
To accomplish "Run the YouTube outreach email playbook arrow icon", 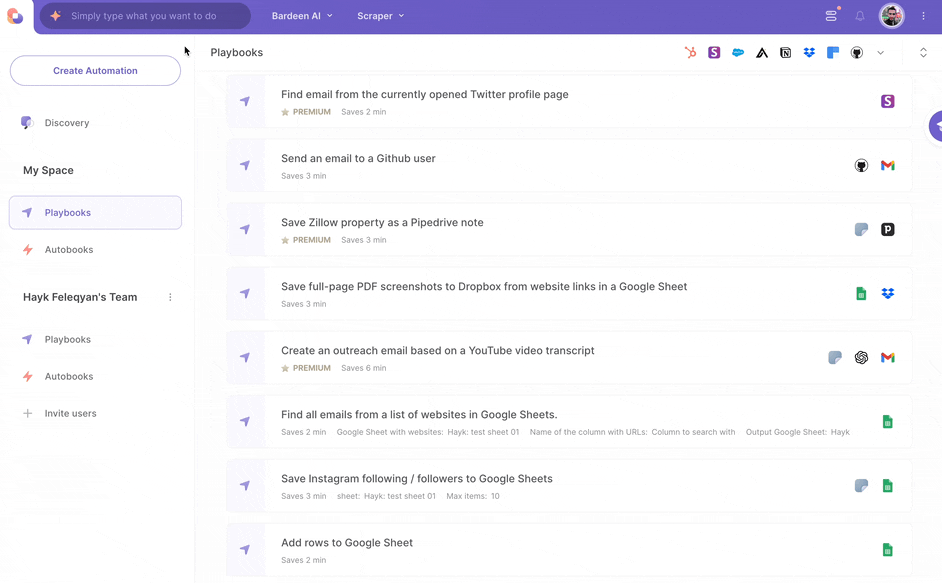I will tap(245, 358).
